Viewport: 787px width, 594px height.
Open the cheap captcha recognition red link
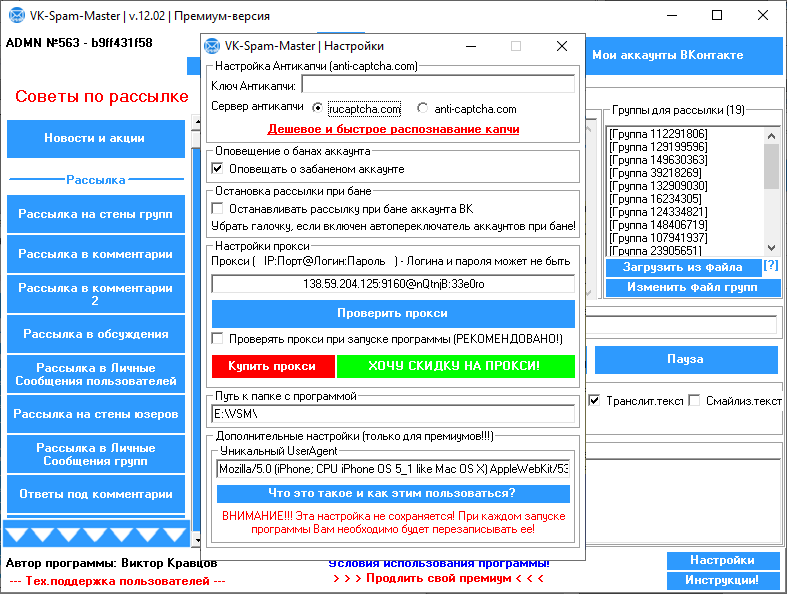click(x=393, y=129)
